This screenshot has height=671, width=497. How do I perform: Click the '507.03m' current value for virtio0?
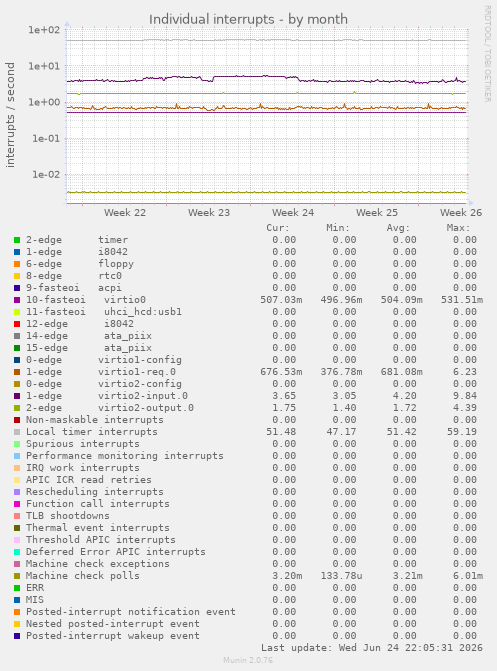coord(281,300)
